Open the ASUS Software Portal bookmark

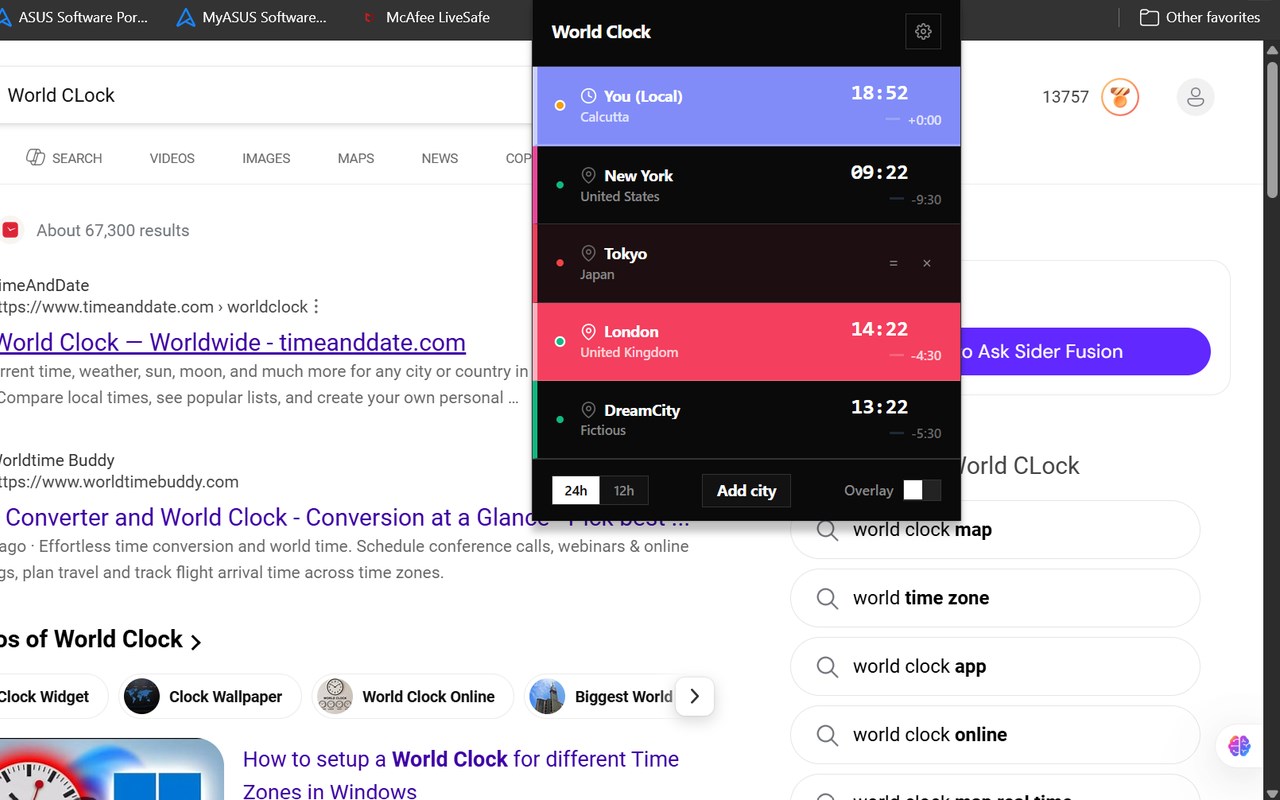pos(76,17)
